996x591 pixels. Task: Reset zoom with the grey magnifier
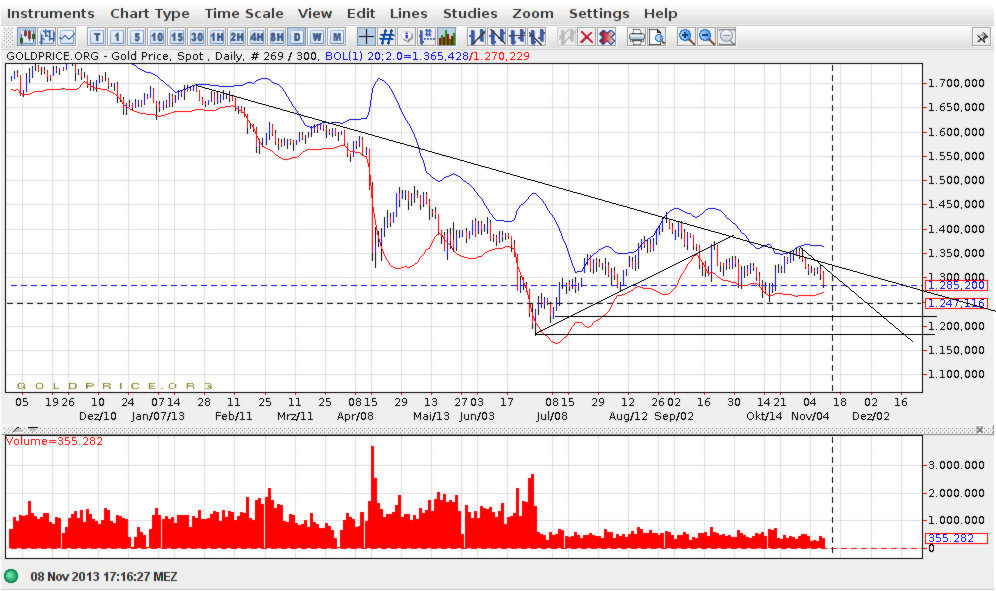727,37
